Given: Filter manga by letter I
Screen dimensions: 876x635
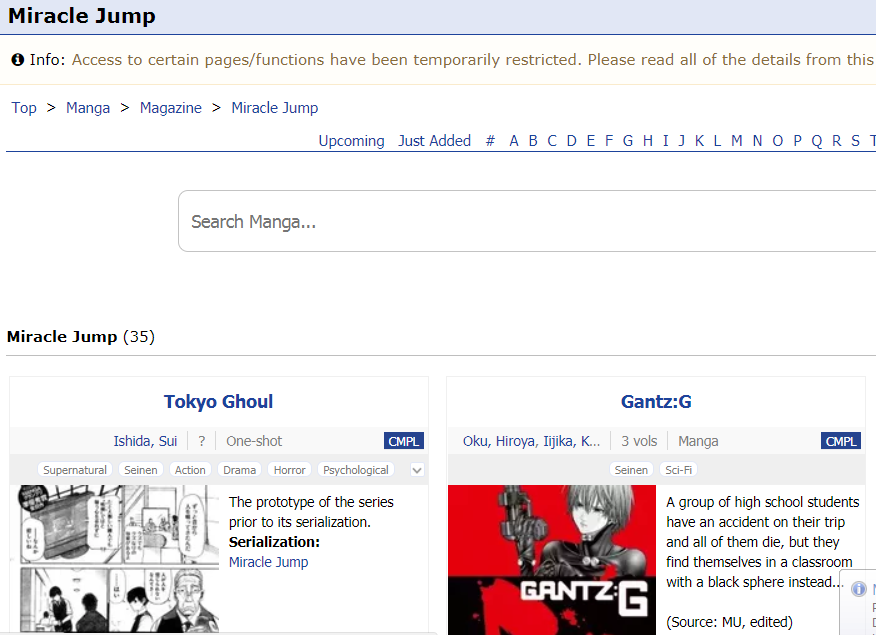Looking at the screenshot, I should [x=665, y=141].
